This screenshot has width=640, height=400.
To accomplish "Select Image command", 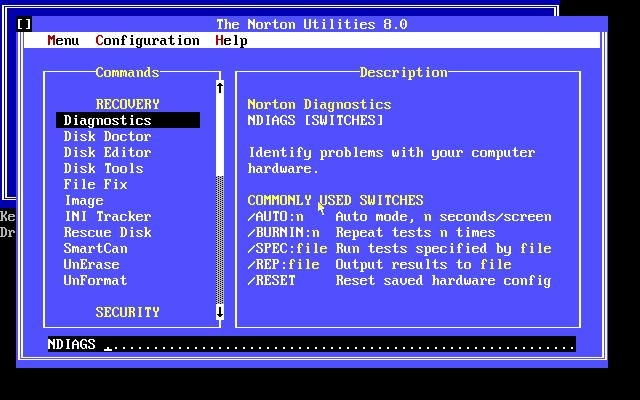I will coord(84,200).
